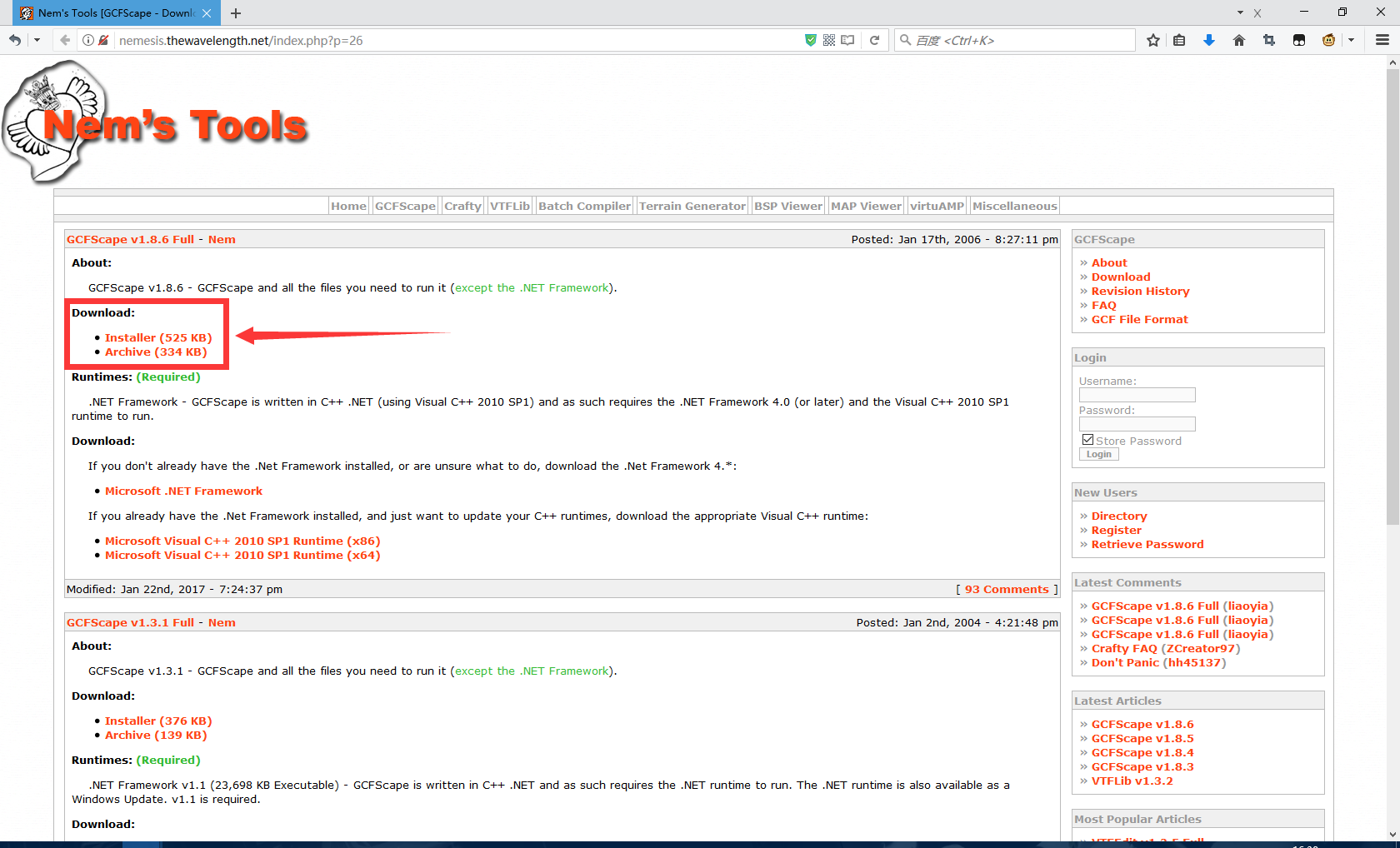
Task: Open the Miscellaneous navigation item
Action: (1015, 206)
